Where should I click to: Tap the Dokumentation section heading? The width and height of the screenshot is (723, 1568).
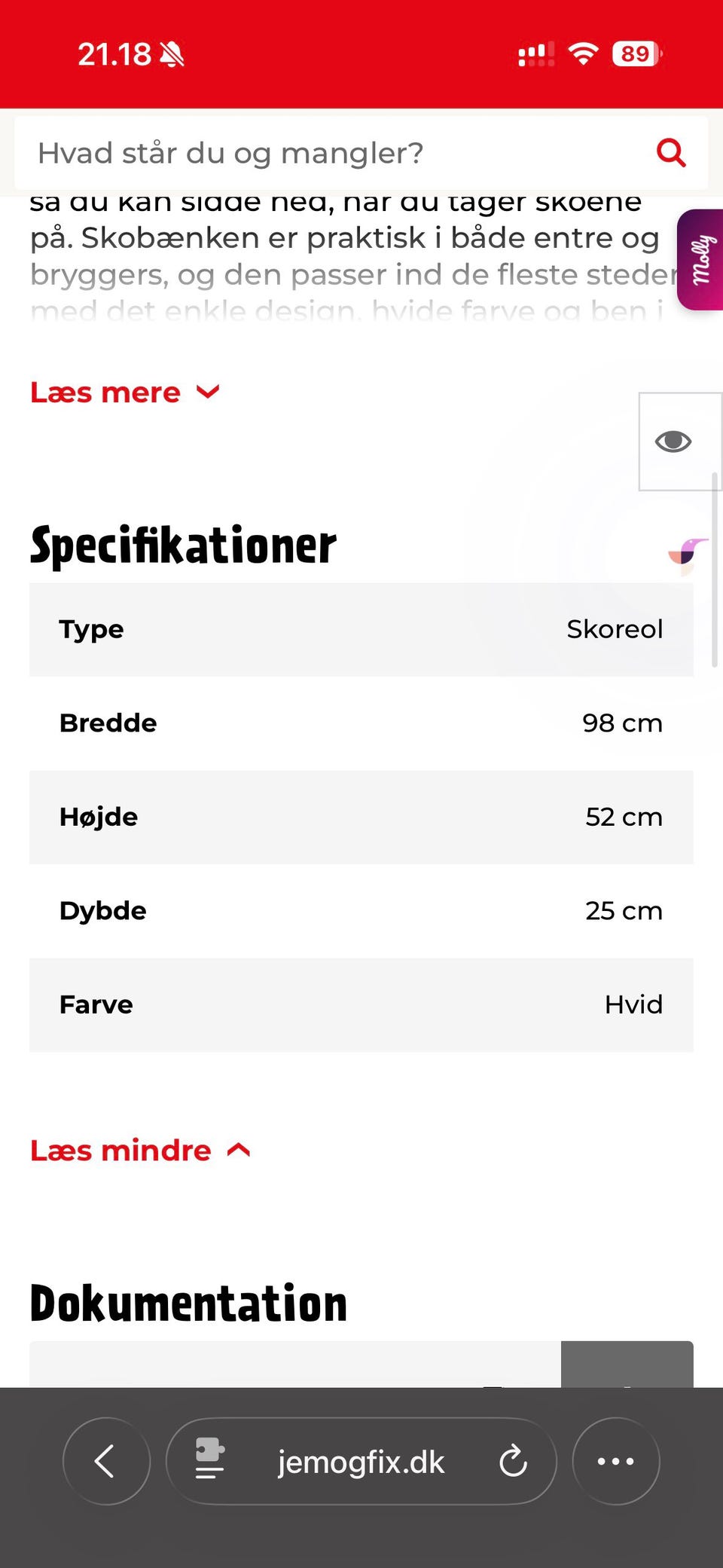[188, 1304]
